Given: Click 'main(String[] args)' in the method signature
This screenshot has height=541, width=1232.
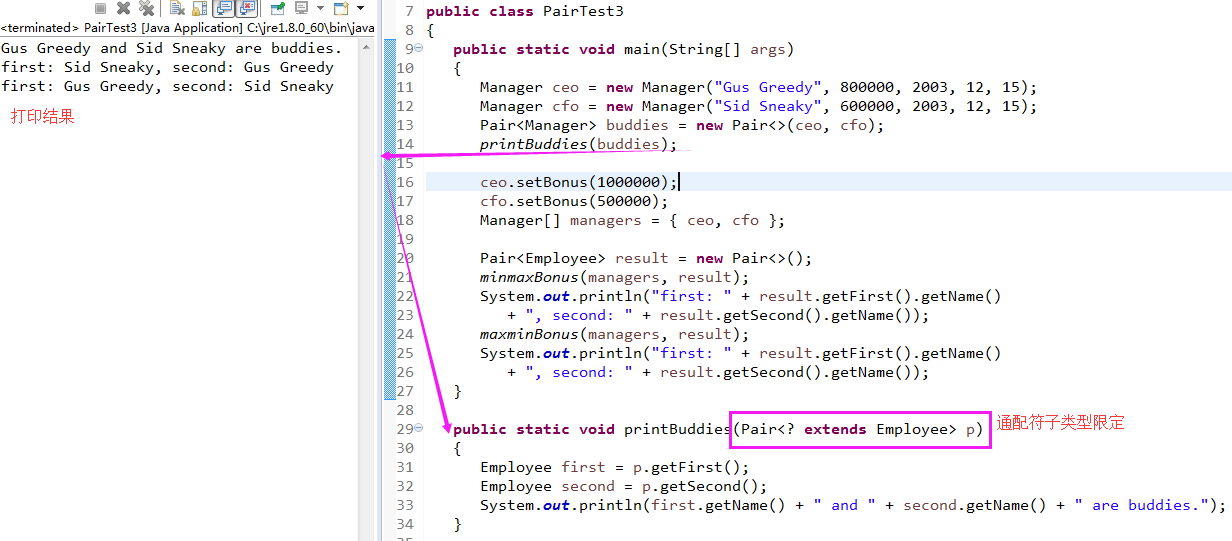Looking at the screenshot, I should [709, 49].
